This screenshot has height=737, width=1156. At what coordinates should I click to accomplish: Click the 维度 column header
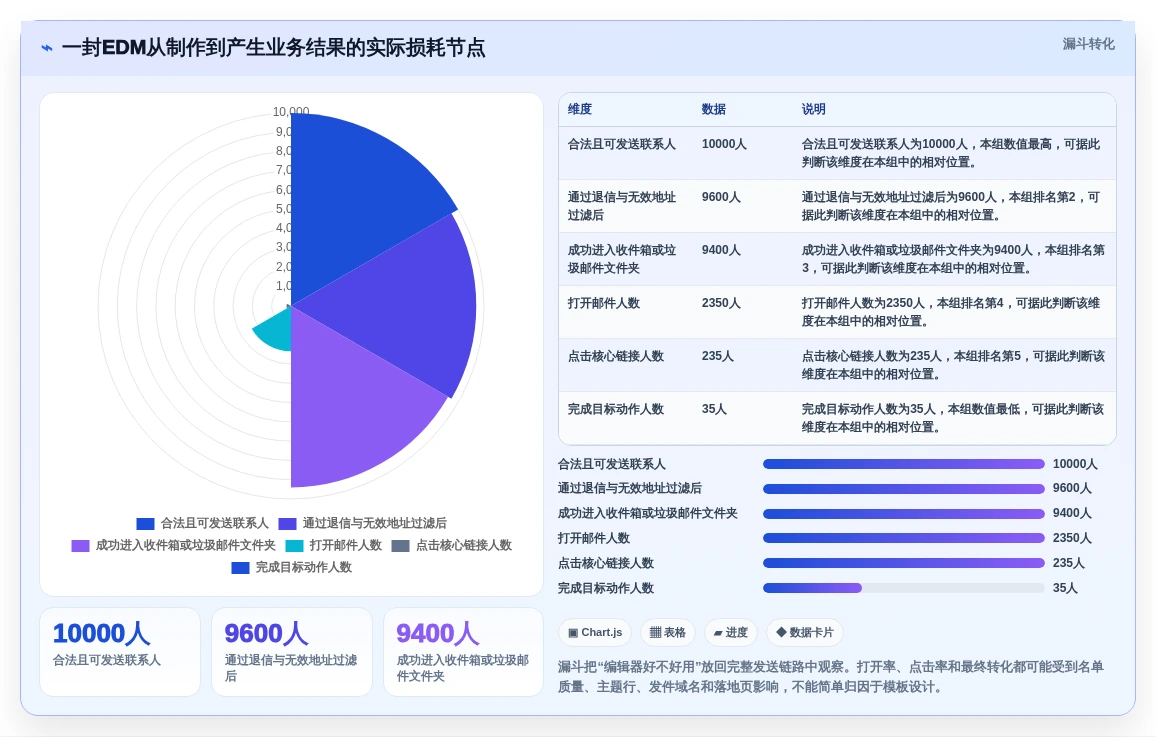pyautogui.click(x=579, y=109)
